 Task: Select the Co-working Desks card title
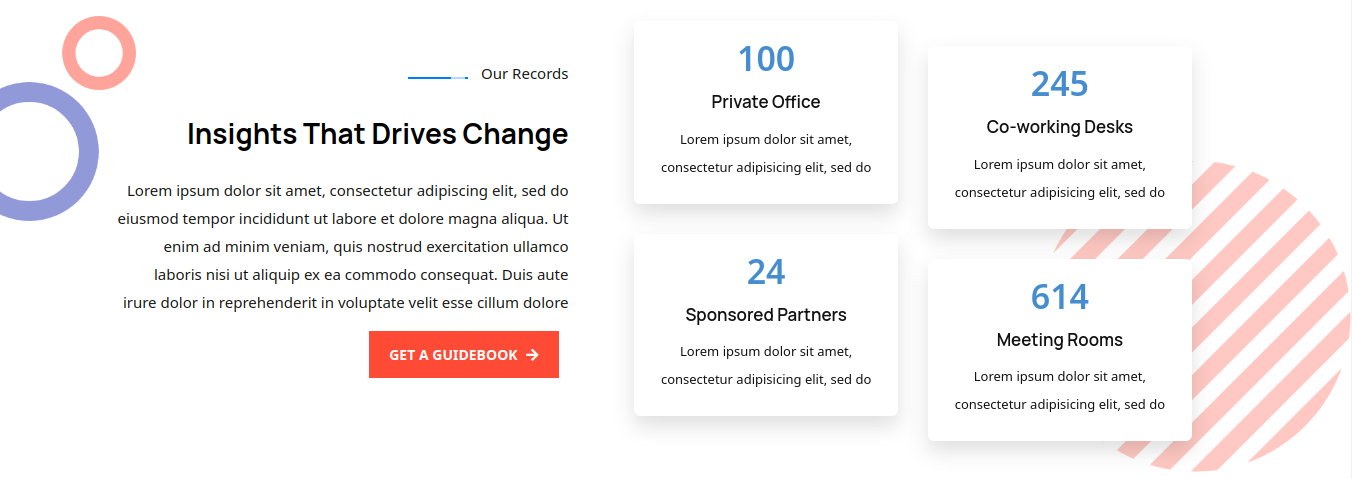[x=1059, y=127]
